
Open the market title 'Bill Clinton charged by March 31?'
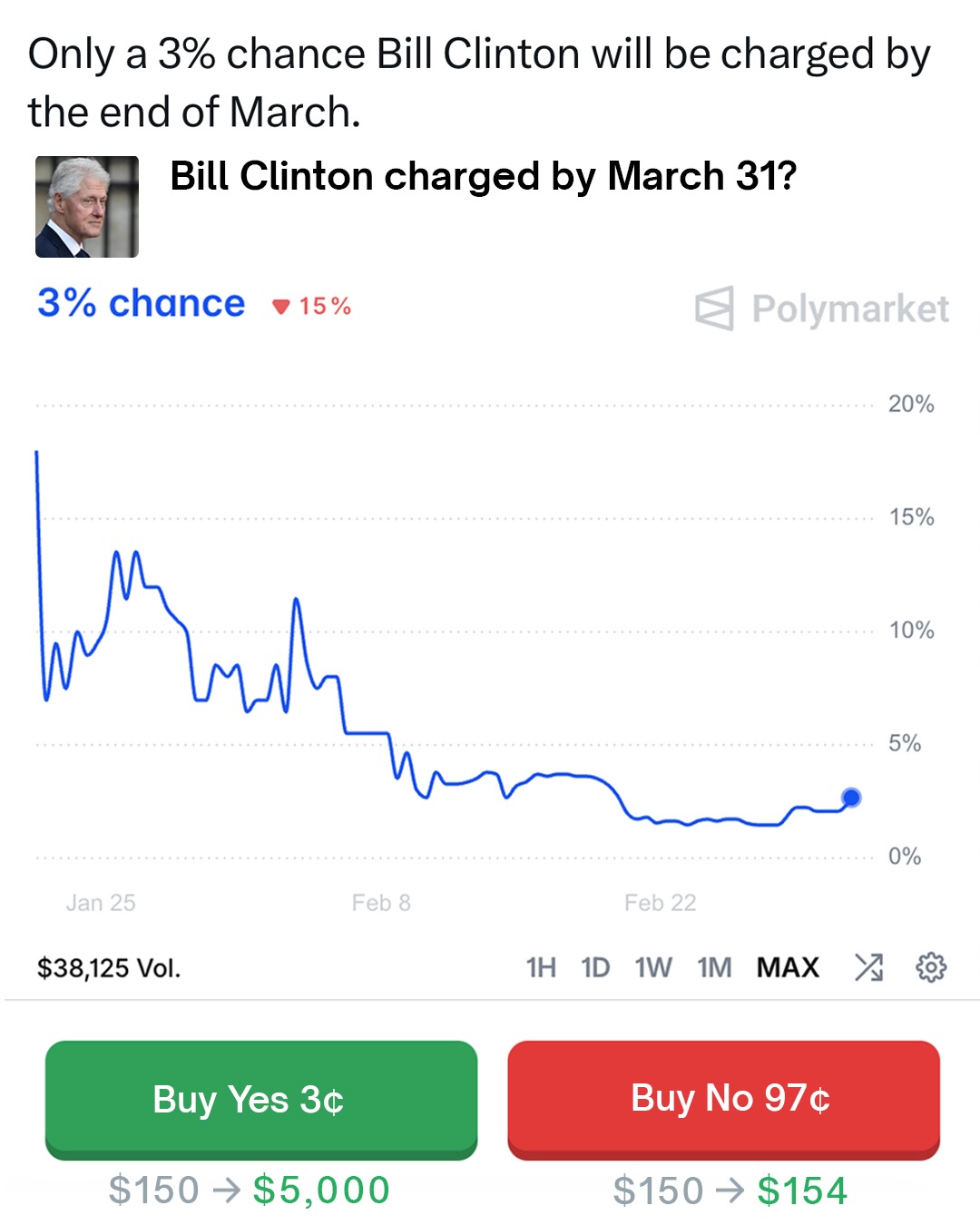point(483,176)
